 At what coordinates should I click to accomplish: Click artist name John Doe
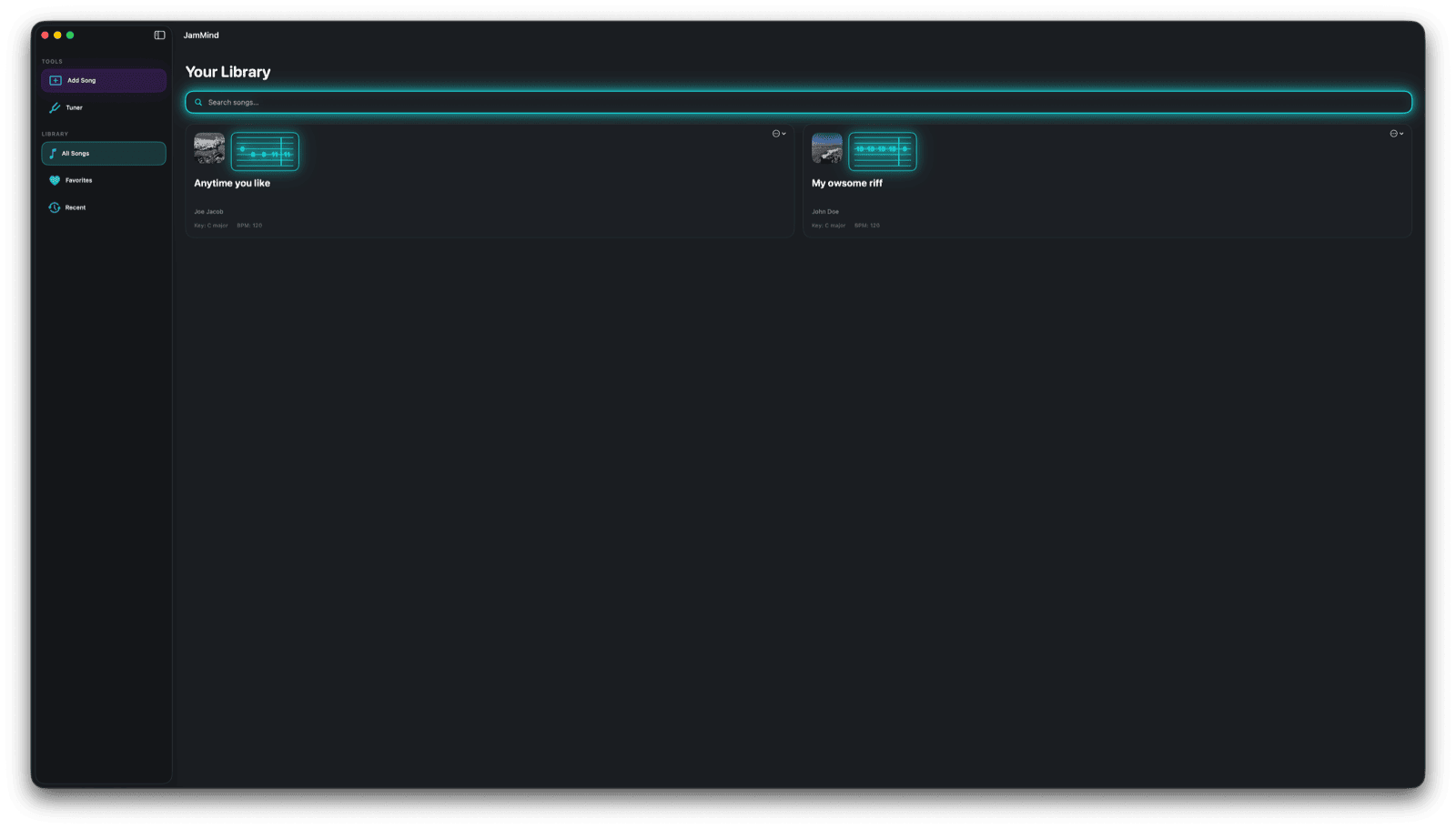(x=825, y=212)
